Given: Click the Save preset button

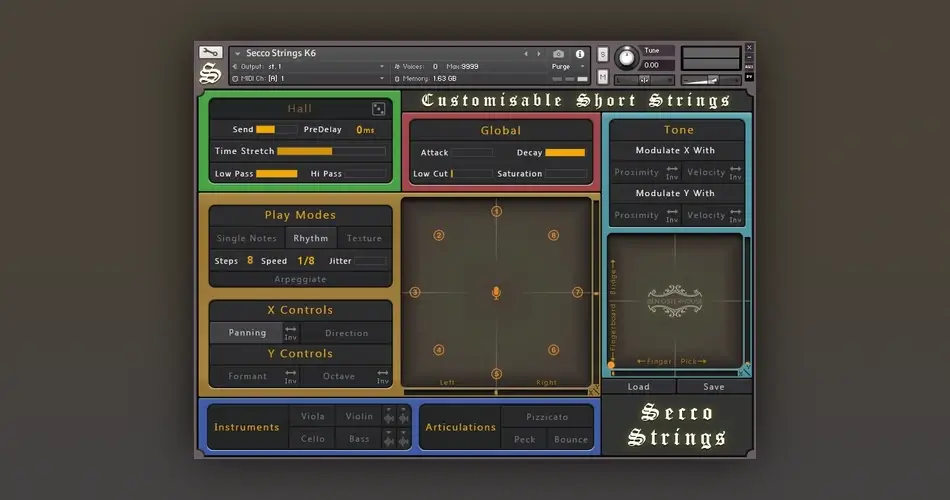Looking at the screenshot, I should click(714, 387).
